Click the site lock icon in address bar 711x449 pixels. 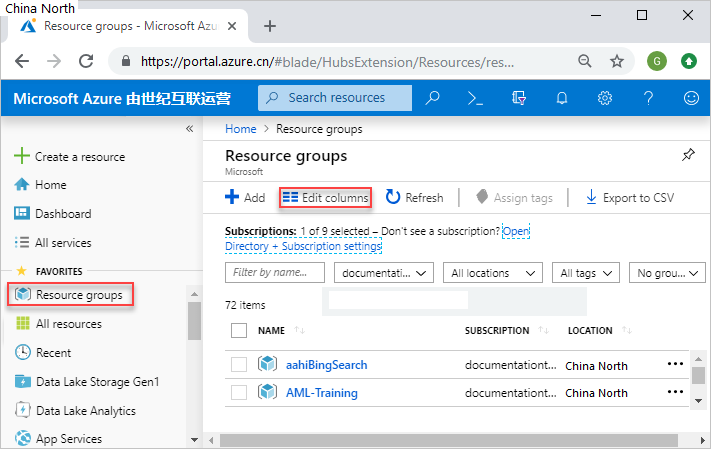tap(126, 61)
